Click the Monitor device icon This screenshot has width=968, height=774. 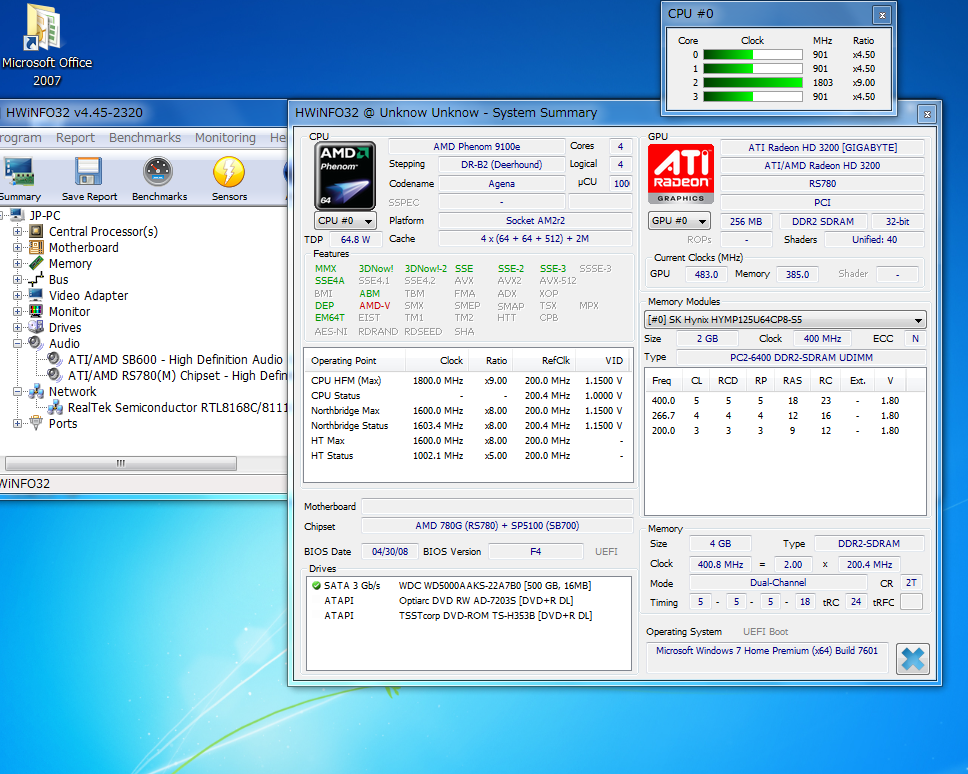(x=35, y=311)
